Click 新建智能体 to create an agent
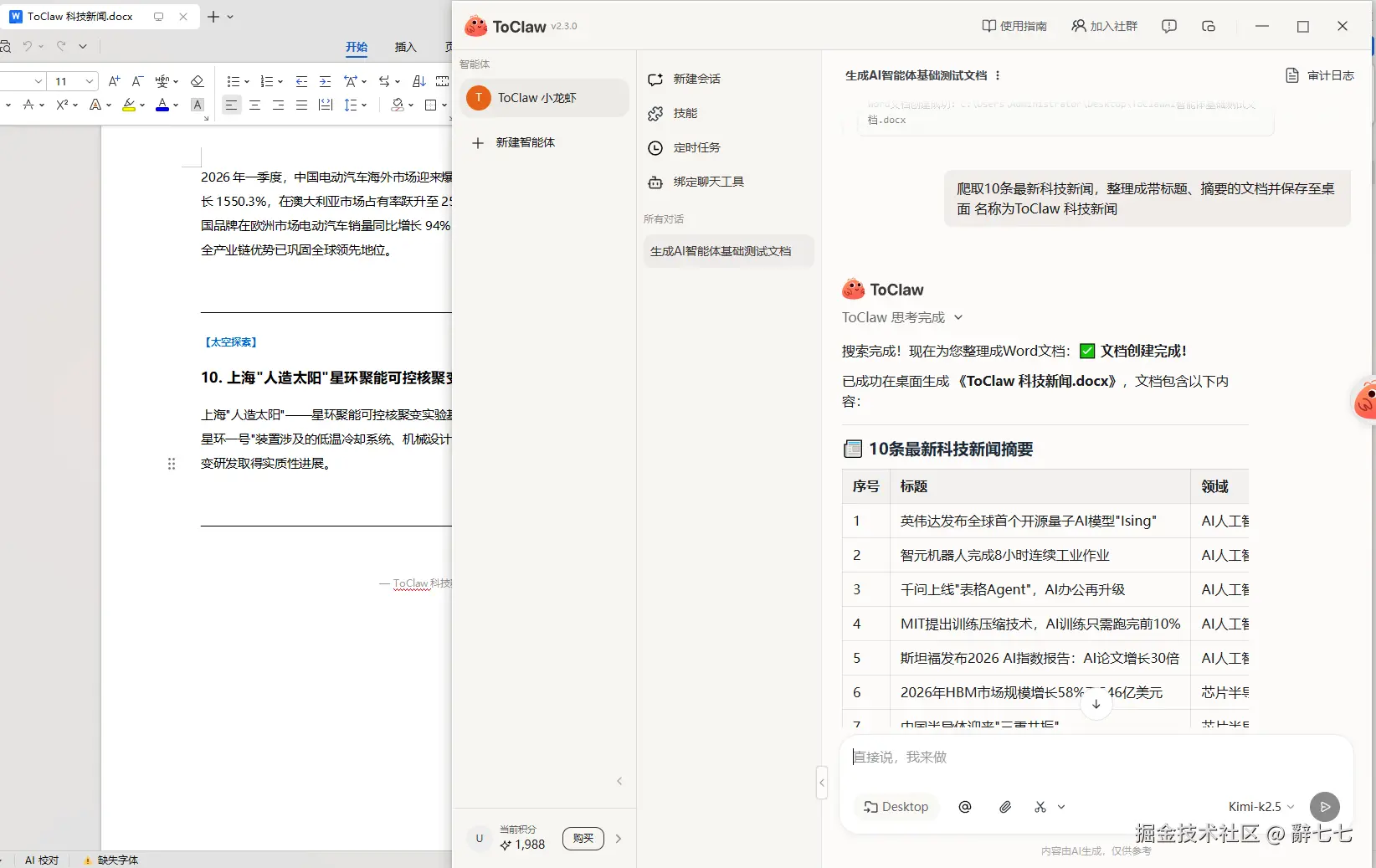 point(514,142)
